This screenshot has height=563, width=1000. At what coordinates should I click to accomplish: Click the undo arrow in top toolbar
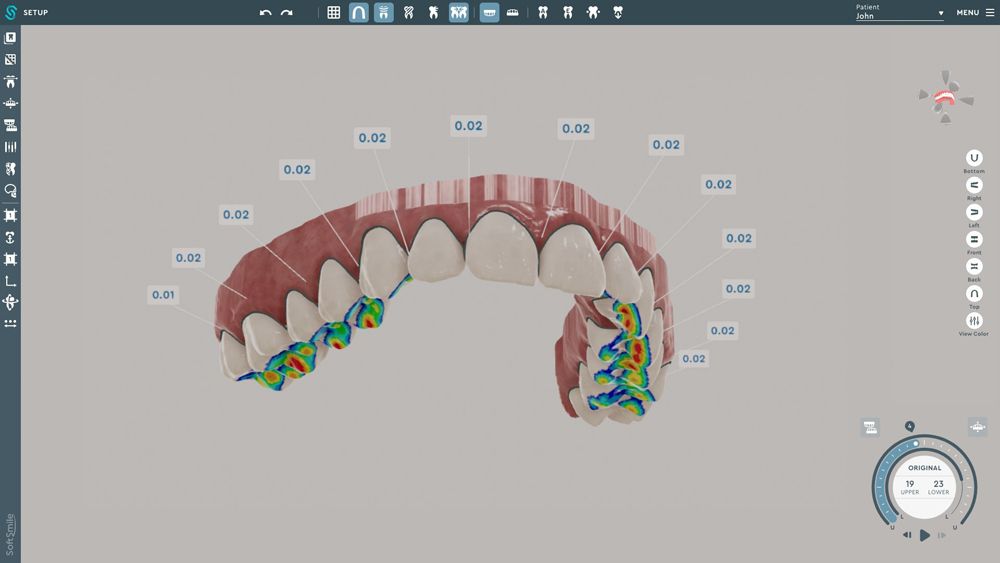tap(266, 12)
